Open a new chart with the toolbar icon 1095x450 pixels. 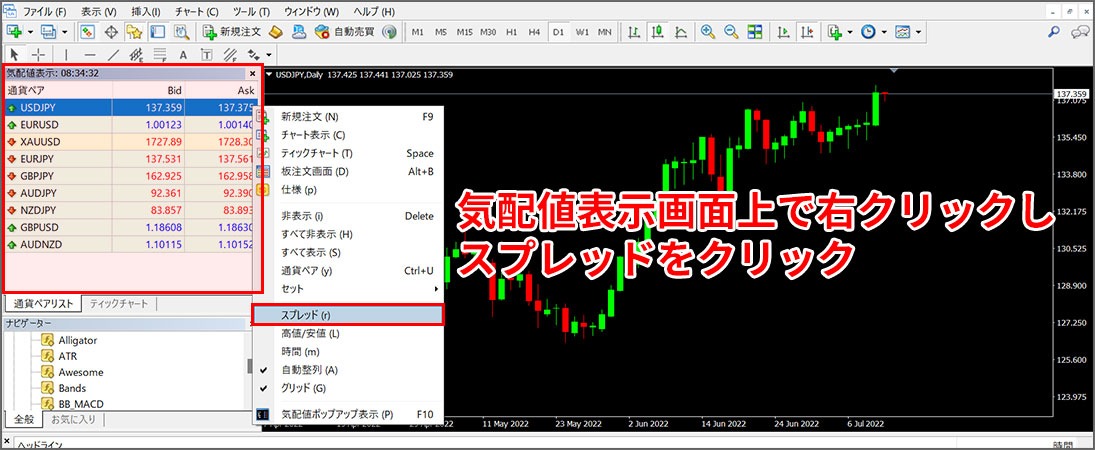coord(14,31)
